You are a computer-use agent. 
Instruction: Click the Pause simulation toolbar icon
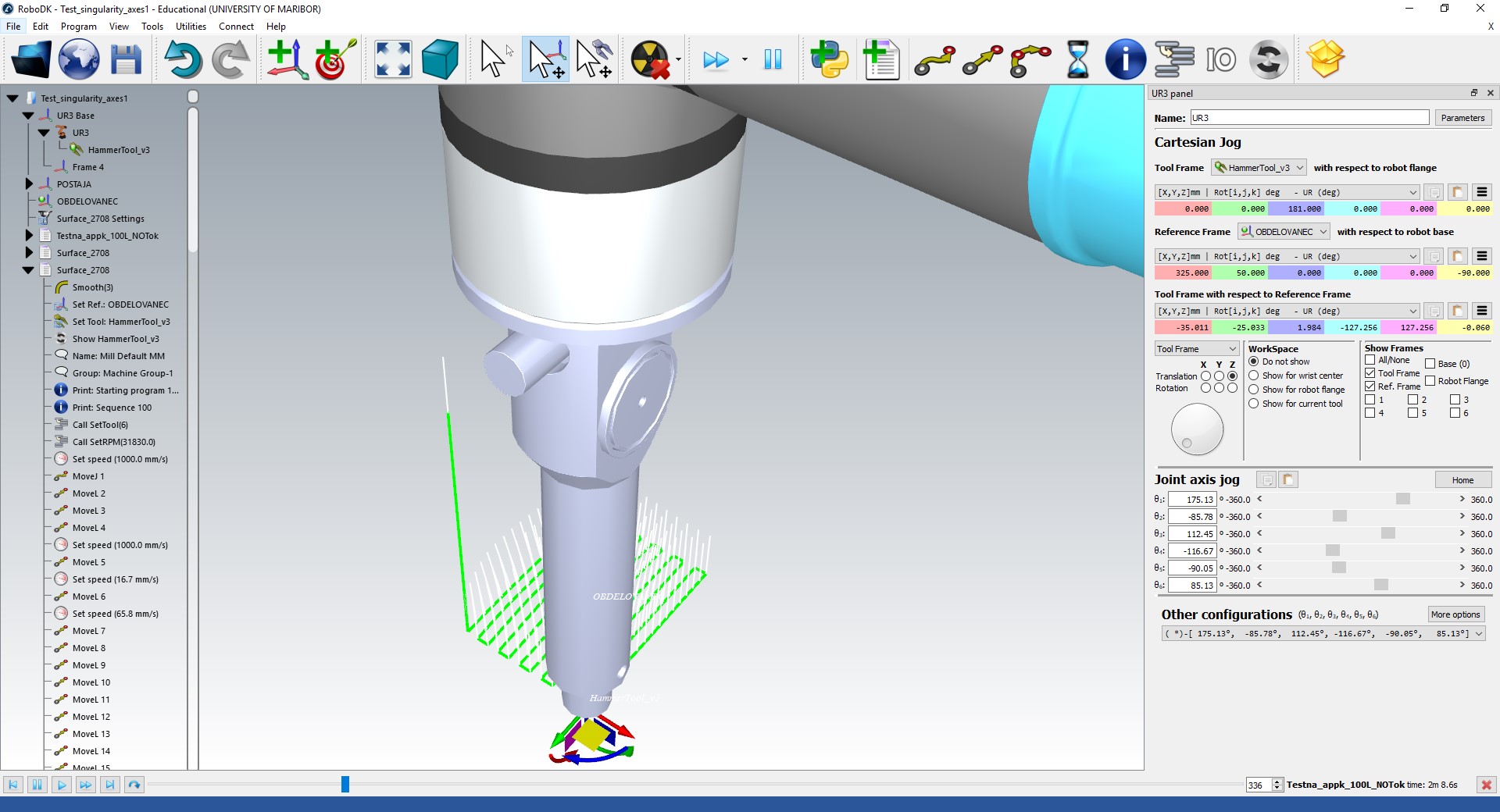pos(773,59)
